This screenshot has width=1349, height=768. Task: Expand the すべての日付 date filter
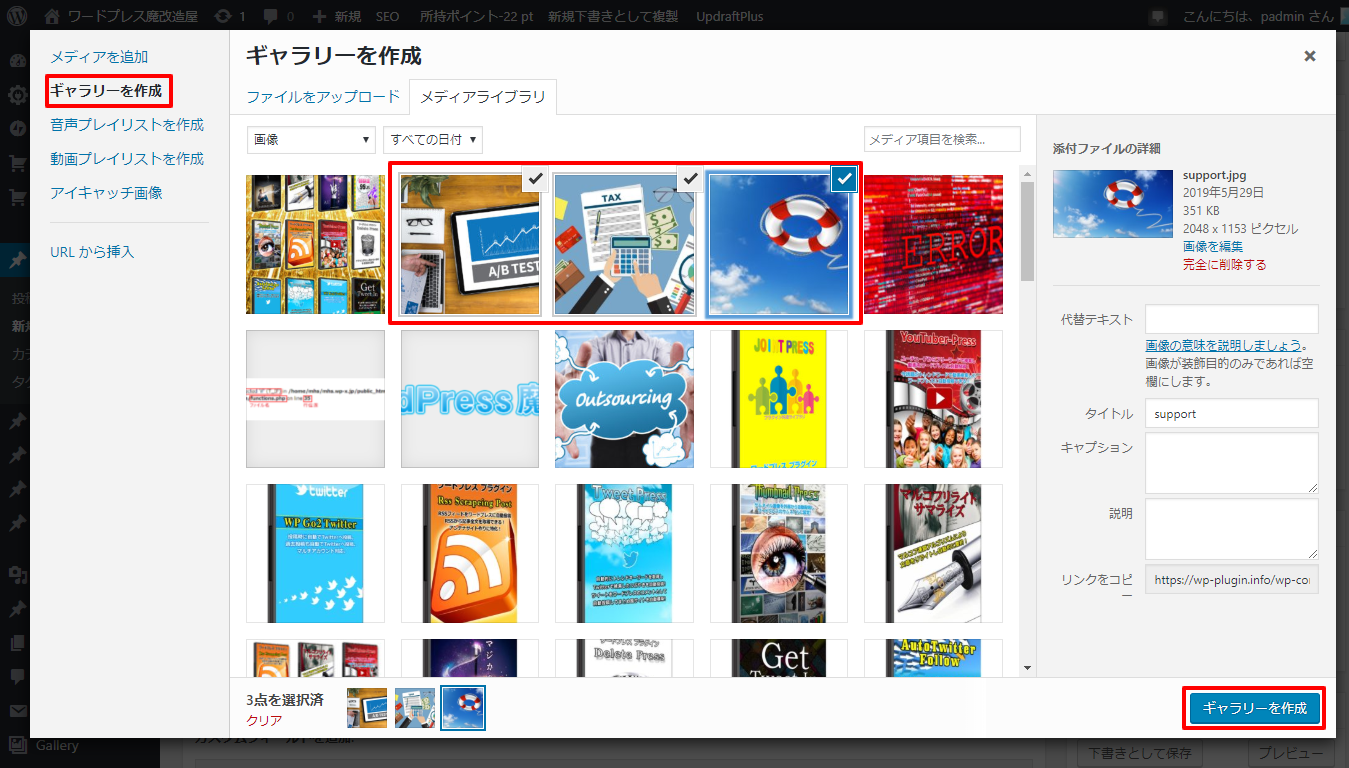(433, 140)
